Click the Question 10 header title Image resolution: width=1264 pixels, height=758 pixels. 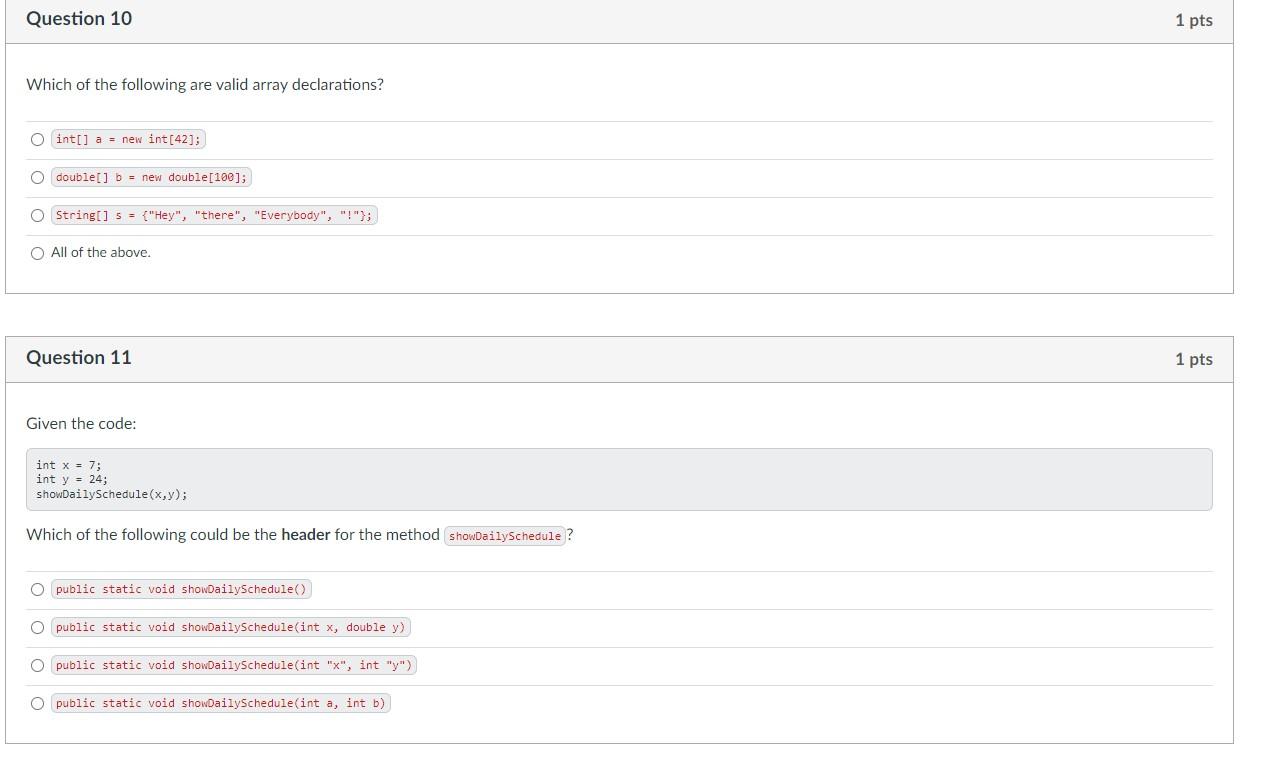[79, 19]
